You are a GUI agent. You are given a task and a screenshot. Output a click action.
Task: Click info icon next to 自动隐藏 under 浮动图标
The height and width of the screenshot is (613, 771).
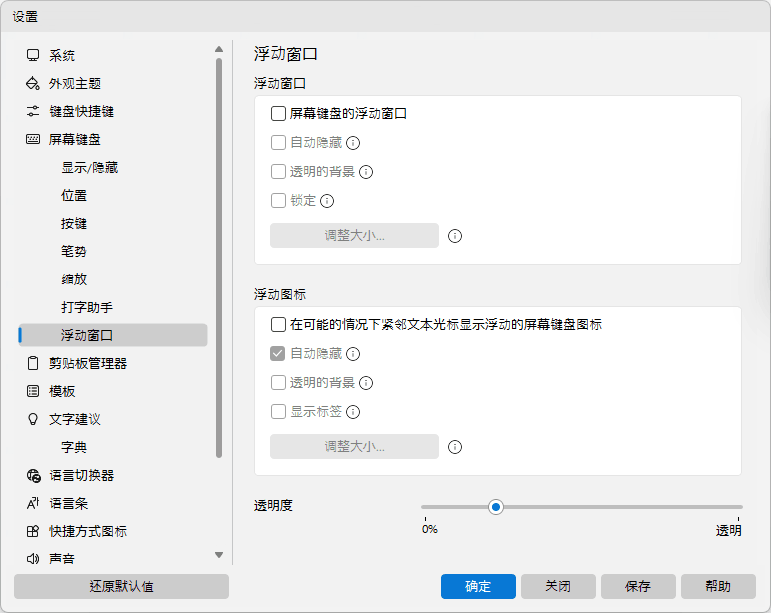[x=353, y=354]
